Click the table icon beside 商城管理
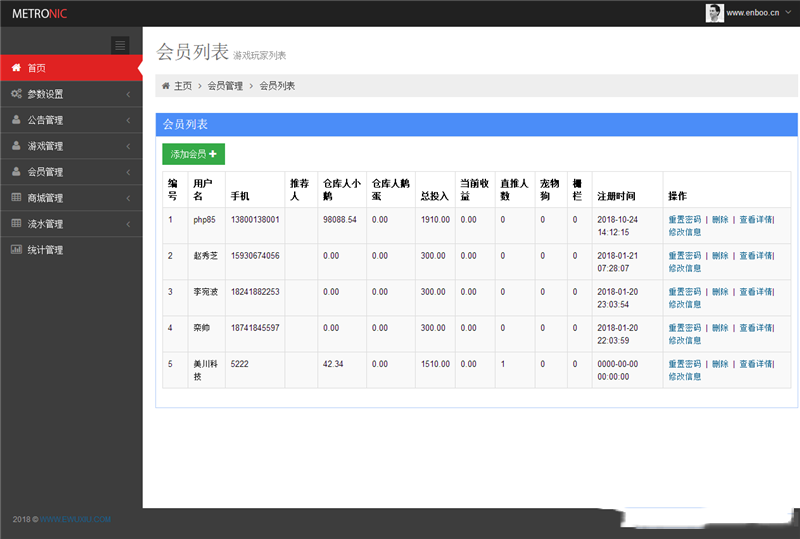The width and height of the screenshot is (800, 539). click(16, 197)
